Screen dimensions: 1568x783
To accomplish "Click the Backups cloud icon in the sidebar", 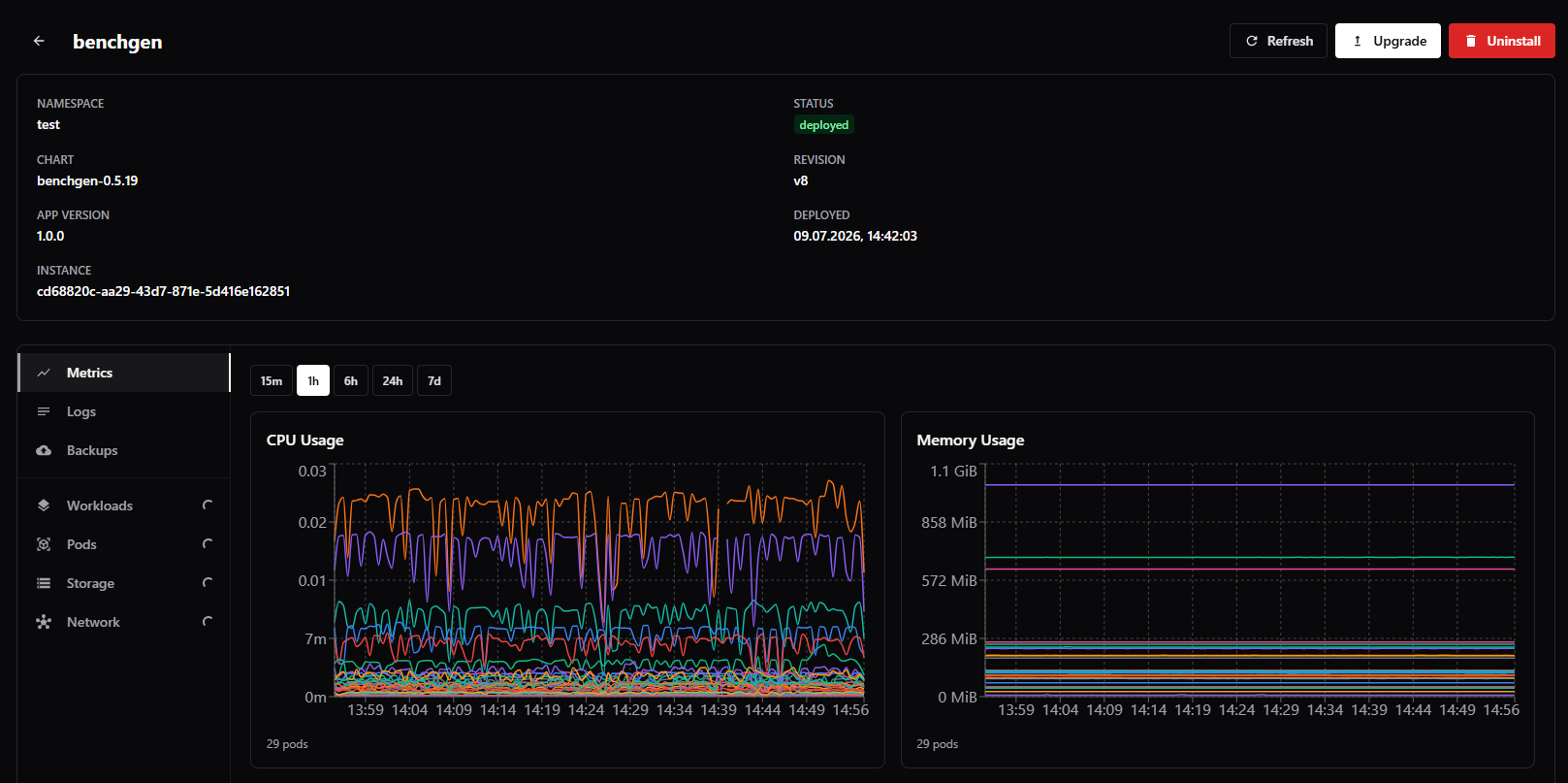I will [x=44, y=450].
